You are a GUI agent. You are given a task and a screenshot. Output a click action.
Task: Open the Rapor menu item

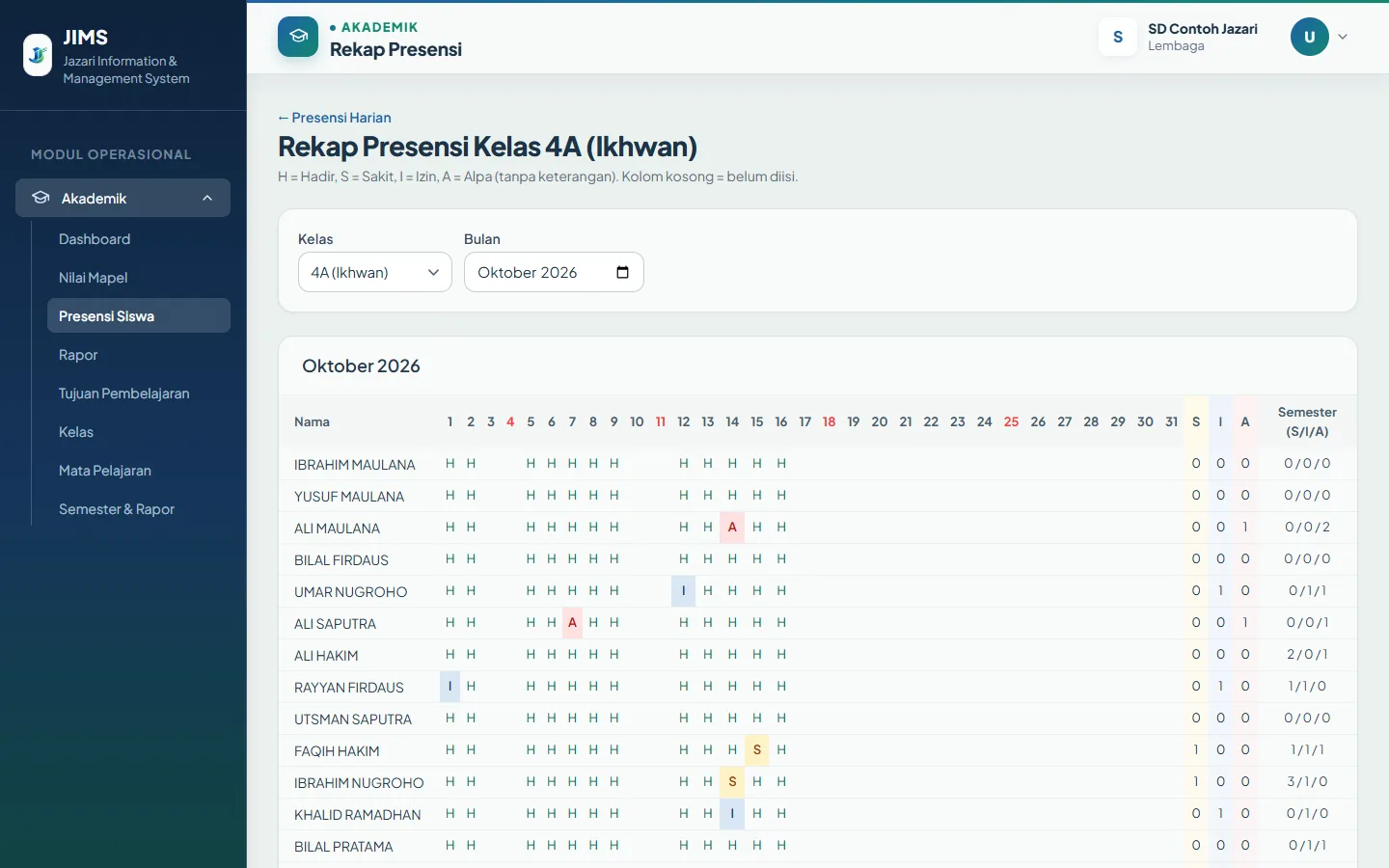tap(78, 355)
